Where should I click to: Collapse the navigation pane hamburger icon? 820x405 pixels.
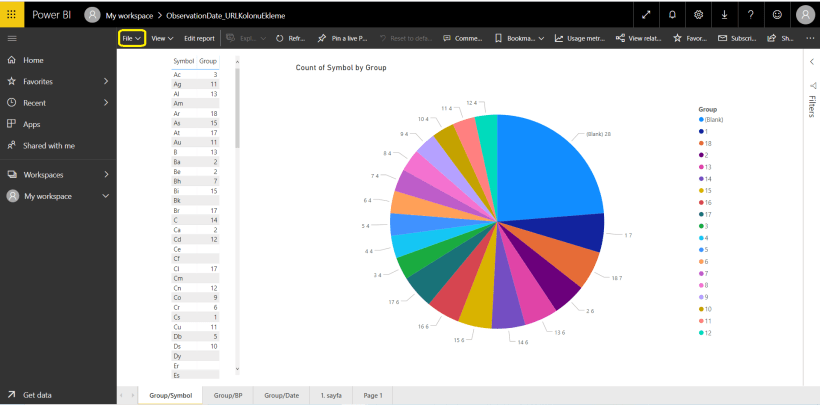click(11, 38)
